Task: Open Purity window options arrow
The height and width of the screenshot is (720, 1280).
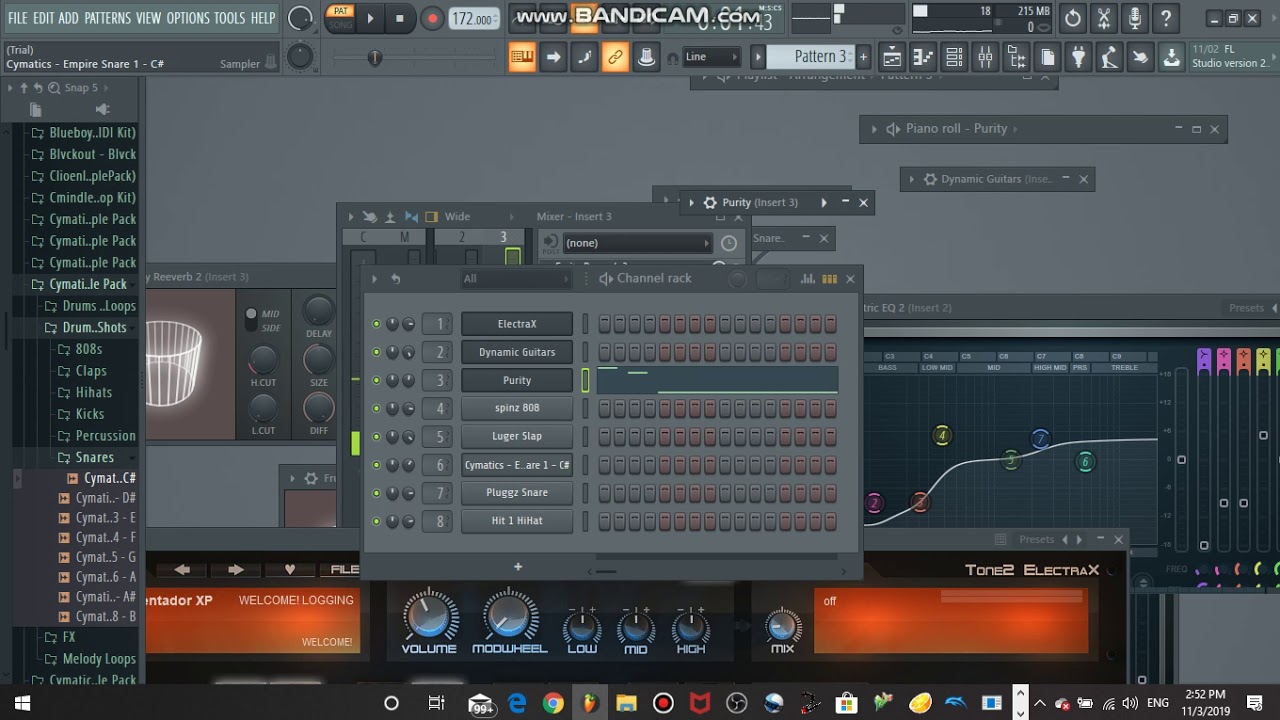Action: (691, 203)
